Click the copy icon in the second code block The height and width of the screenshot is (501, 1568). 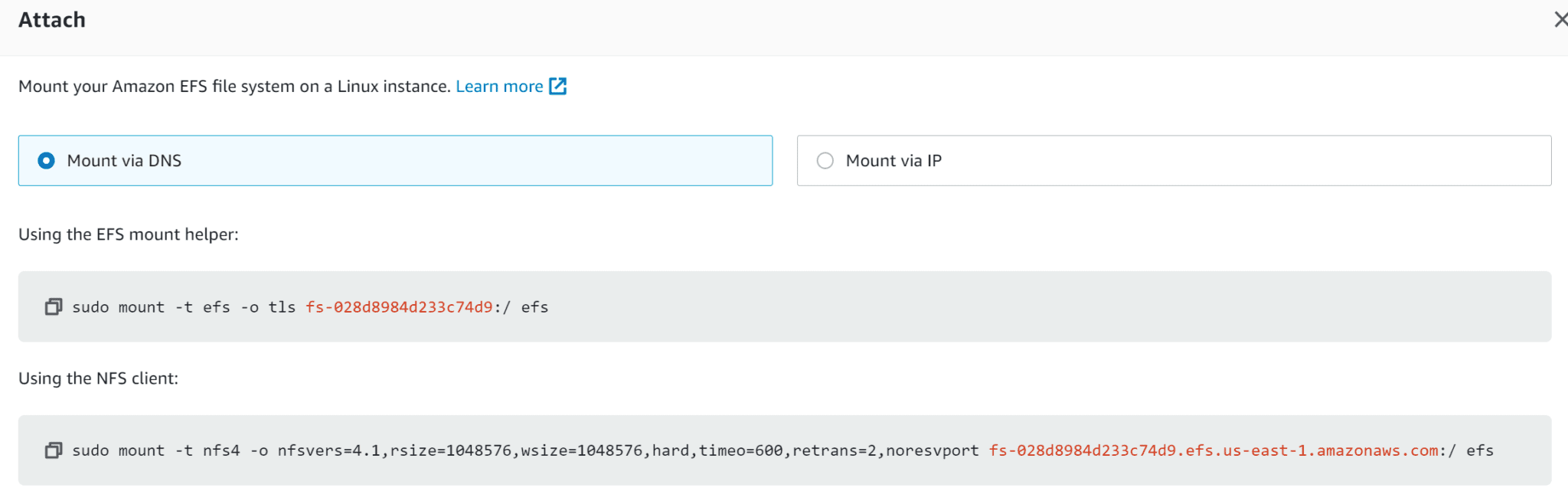[53, 450]
